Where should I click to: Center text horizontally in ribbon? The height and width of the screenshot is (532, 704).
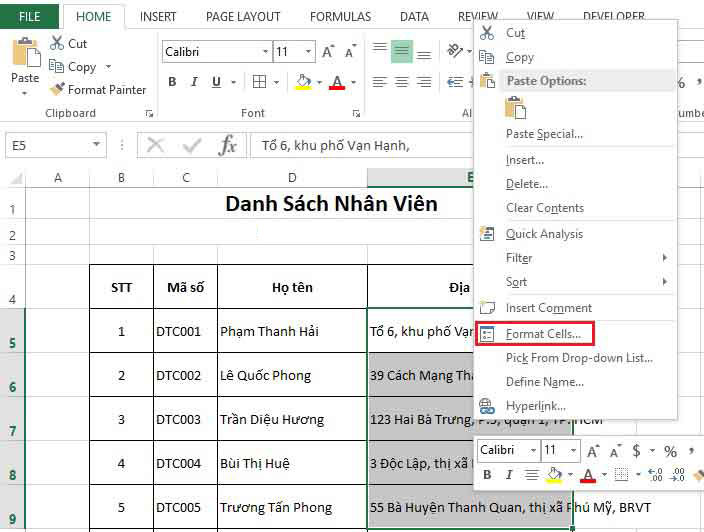click(402, 82)
